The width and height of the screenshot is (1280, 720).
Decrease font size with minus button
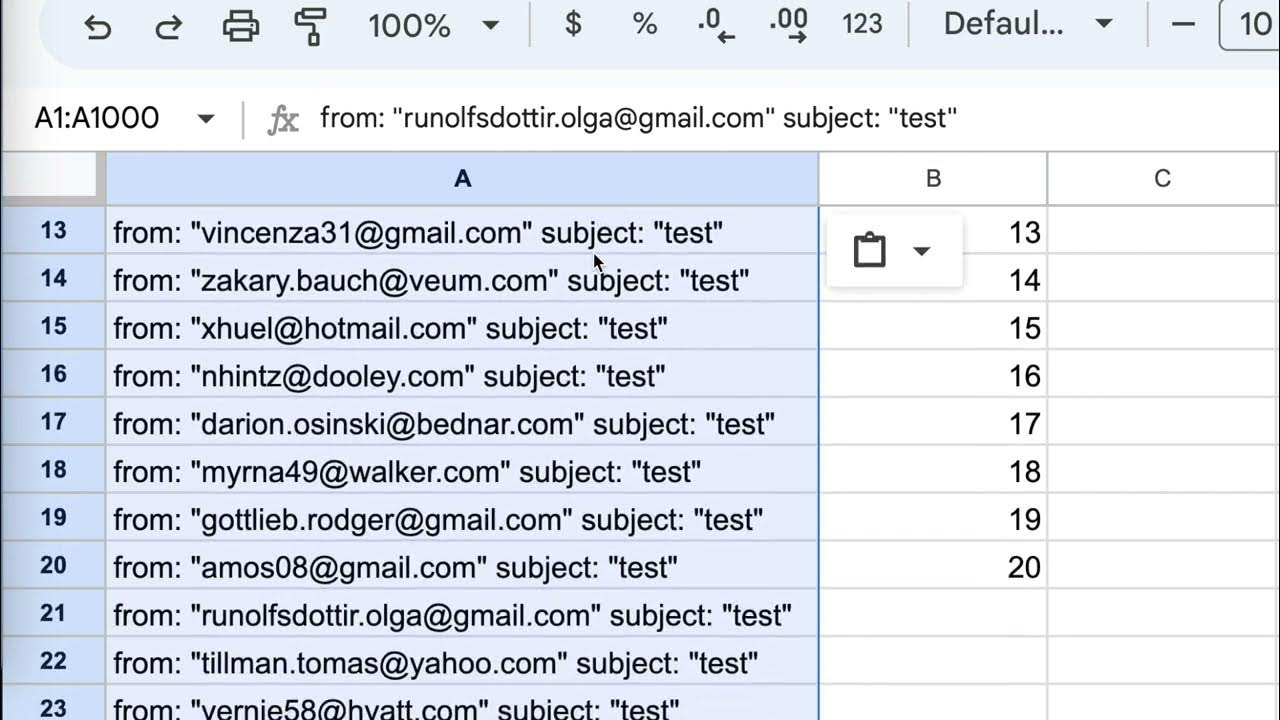coord(1183,24)
